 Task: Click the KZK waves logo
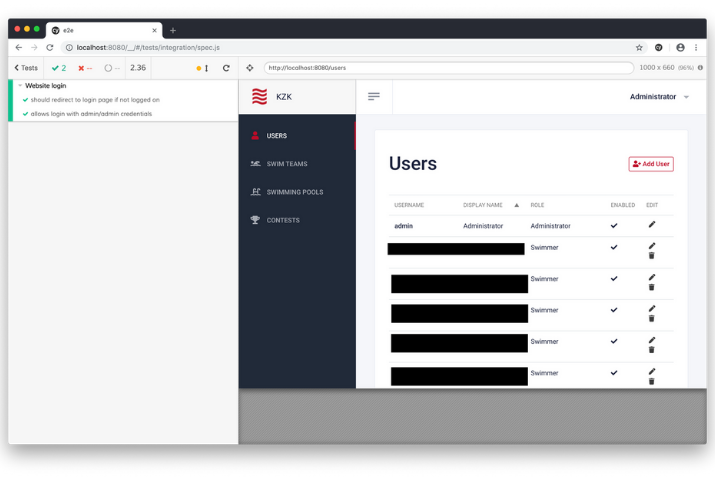(259, 97)
